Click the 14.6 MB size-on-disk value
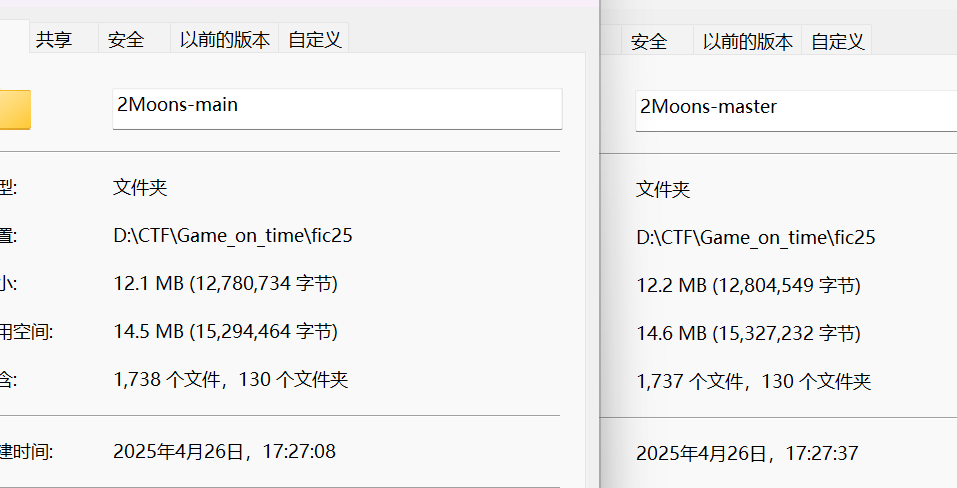This screenshot has height=488, width=957. tap(748, 333)
